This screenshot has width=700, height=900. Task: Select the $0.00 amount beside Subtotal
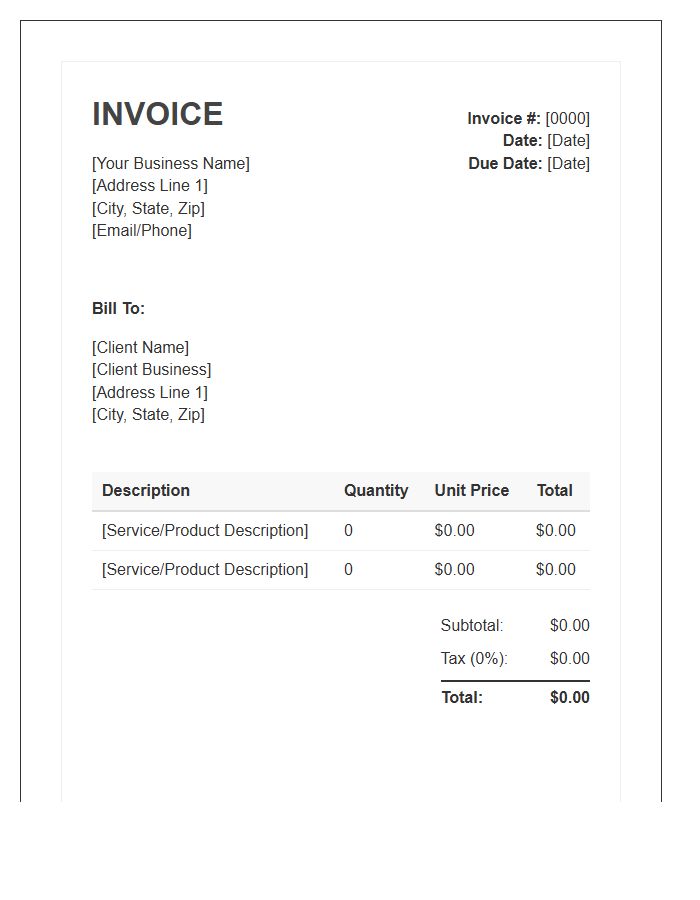click(x=570, y=625)
